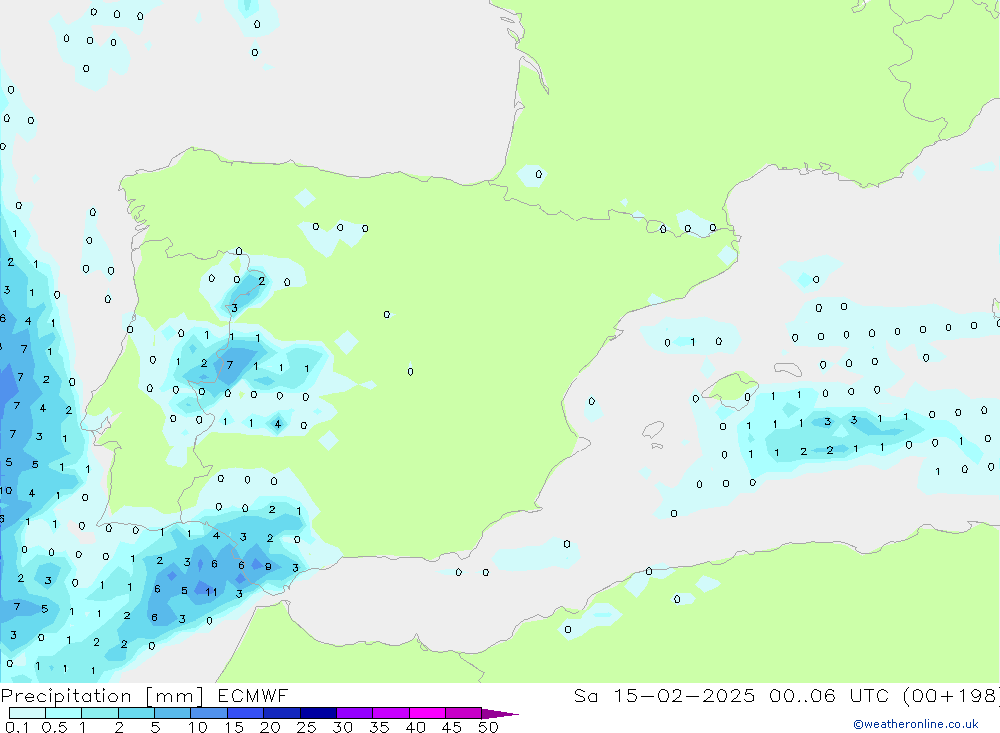Open the weatheronline.co.uk copyright link
The image size is (1000, 733).
click(916, 724)
